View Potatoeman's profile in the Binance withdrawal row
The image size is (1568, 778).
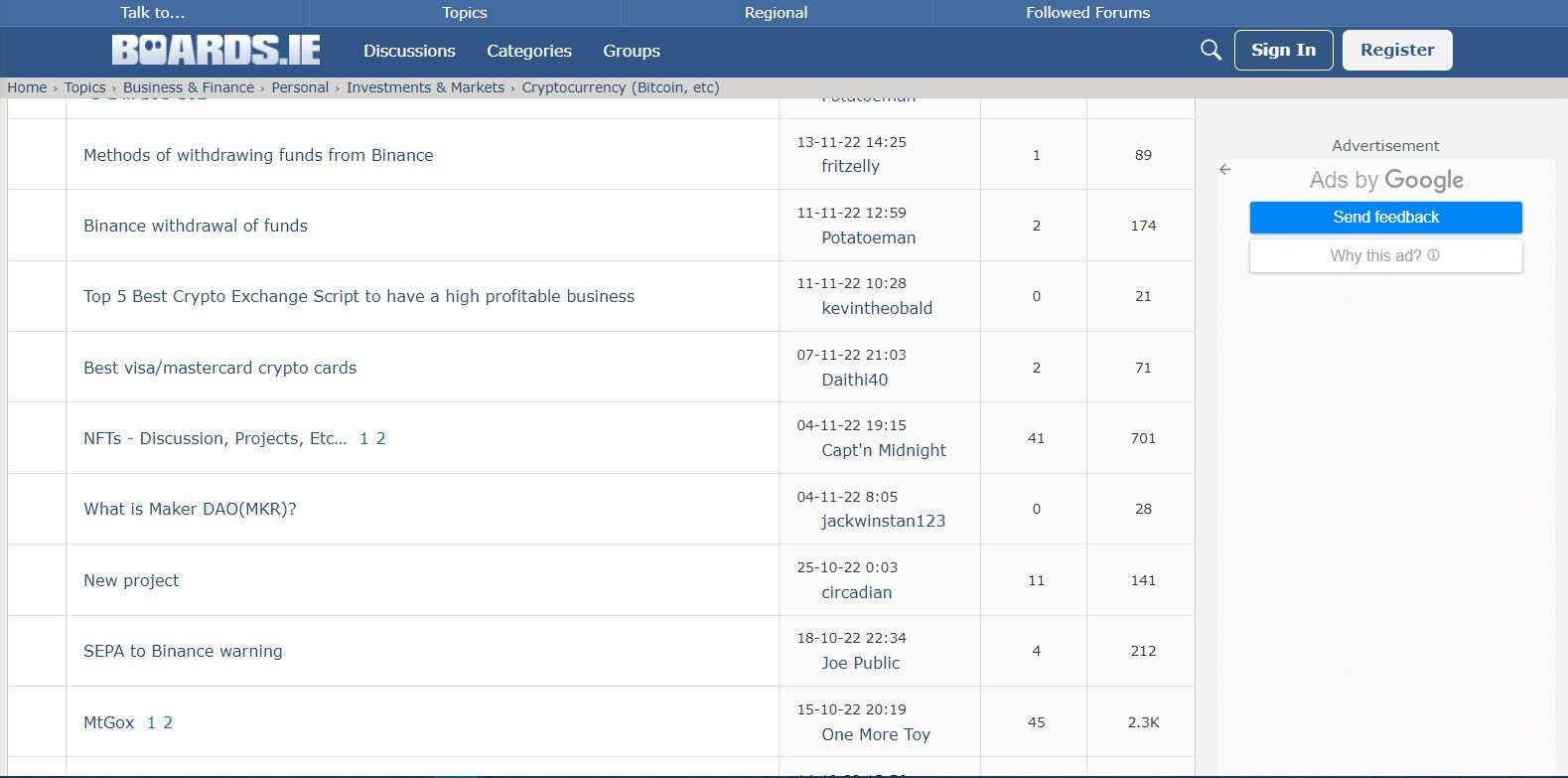(x=868, y=237)
